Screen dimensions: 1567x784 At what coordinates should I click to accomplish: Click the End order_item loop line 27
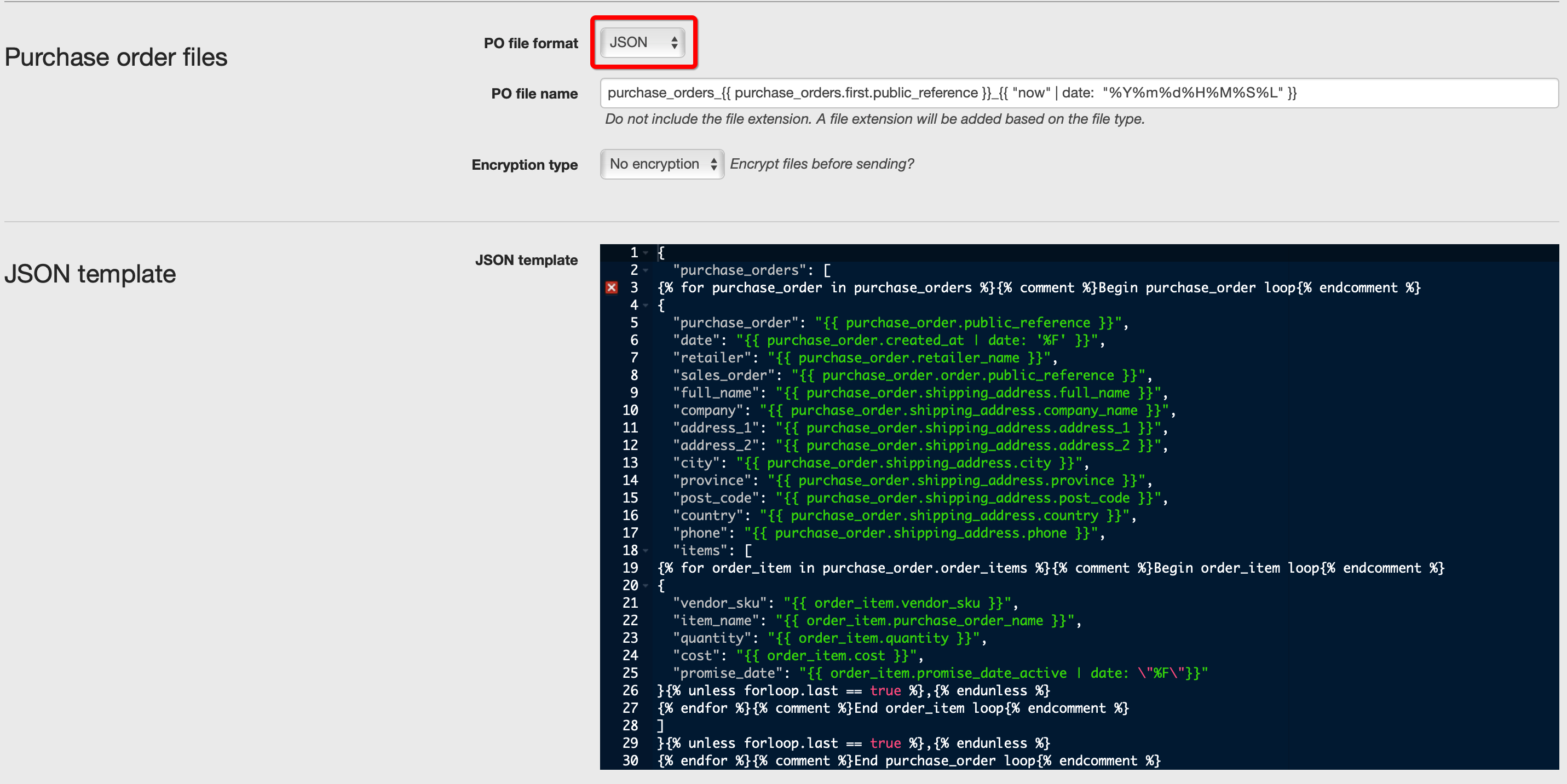pyautogui.click(x=892, y=708)
